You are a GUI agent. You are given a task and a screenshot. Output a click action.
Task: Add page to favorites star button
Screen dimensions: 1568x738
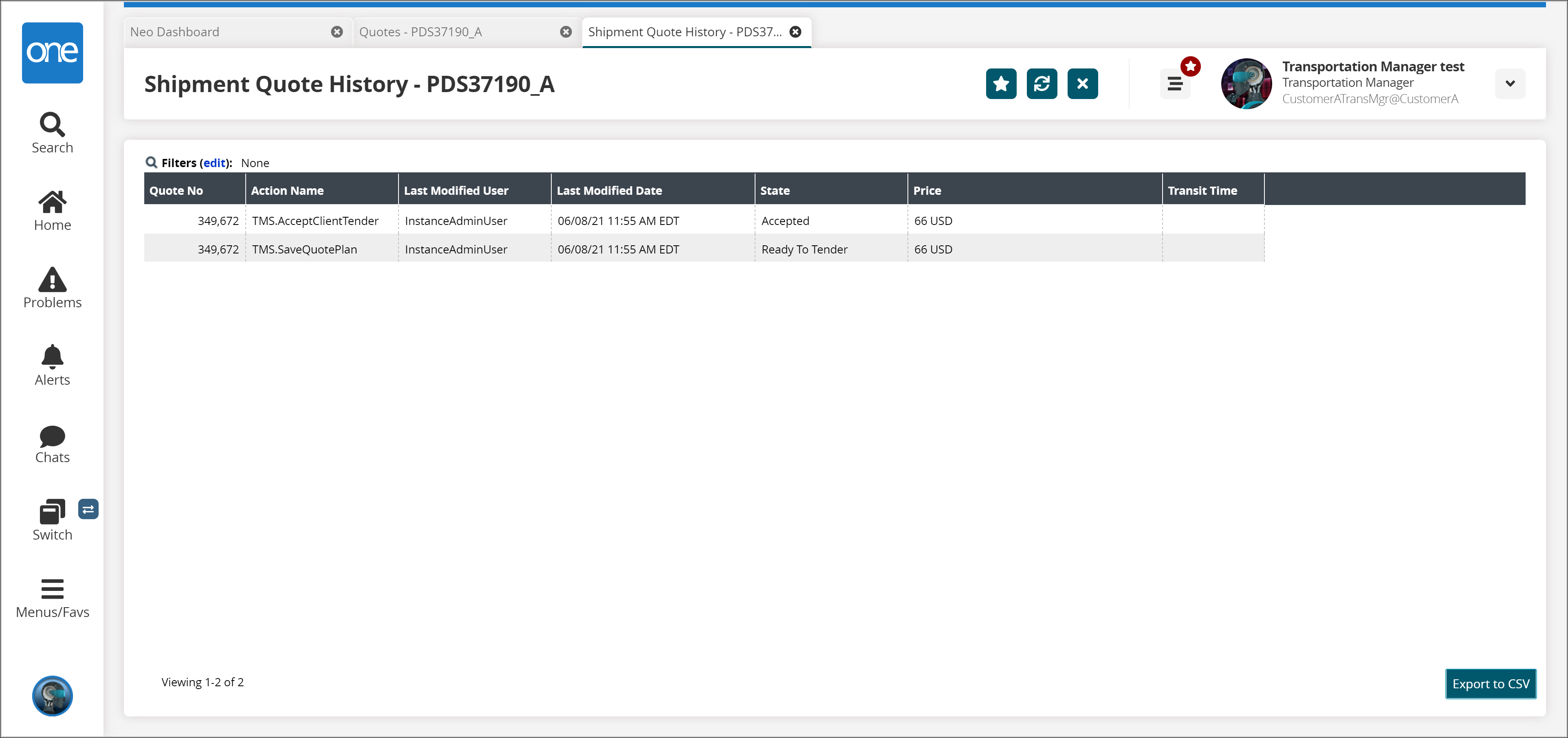coord(1001,84)
